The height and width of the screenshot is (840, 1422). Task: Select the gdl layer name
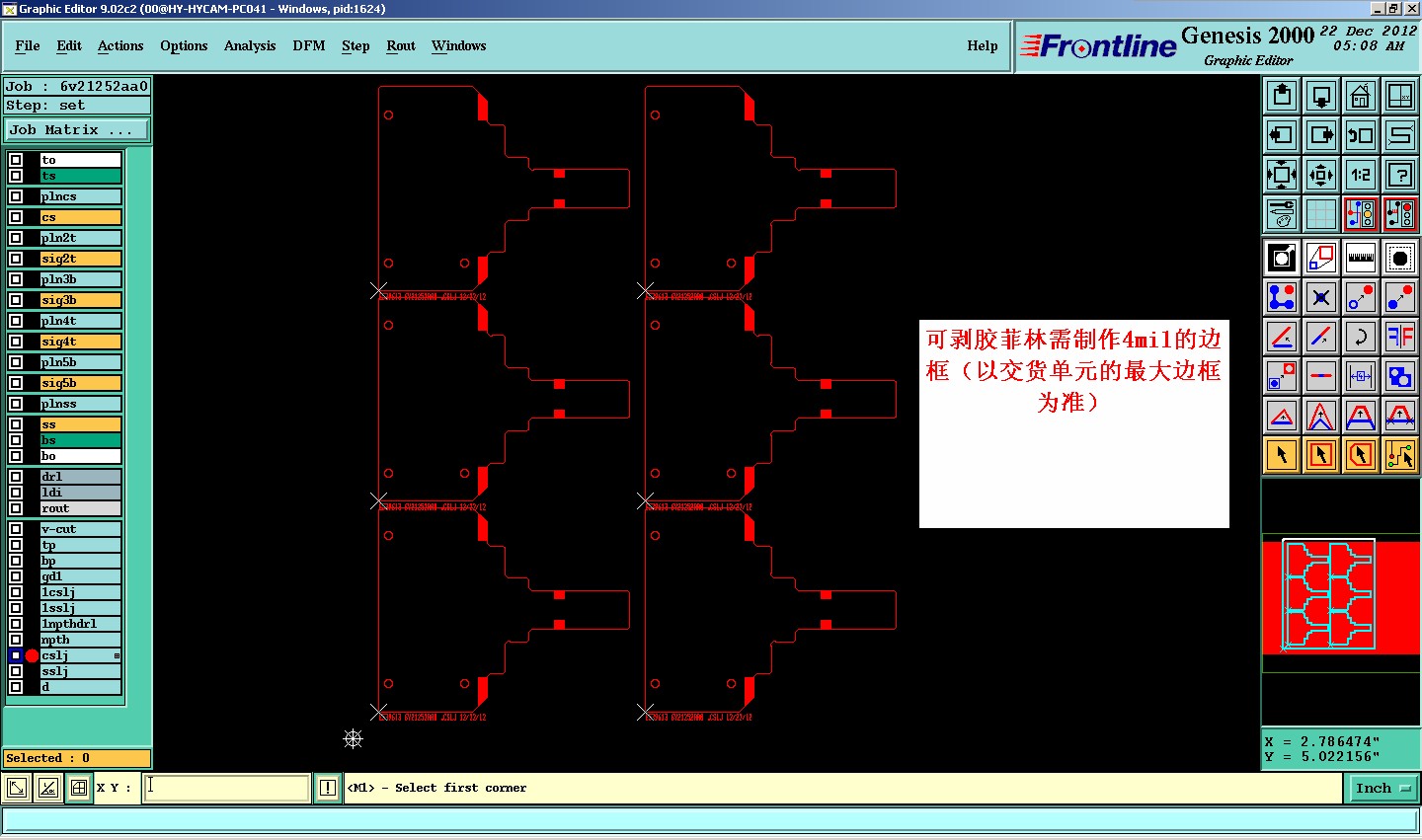tap(80, 576)
